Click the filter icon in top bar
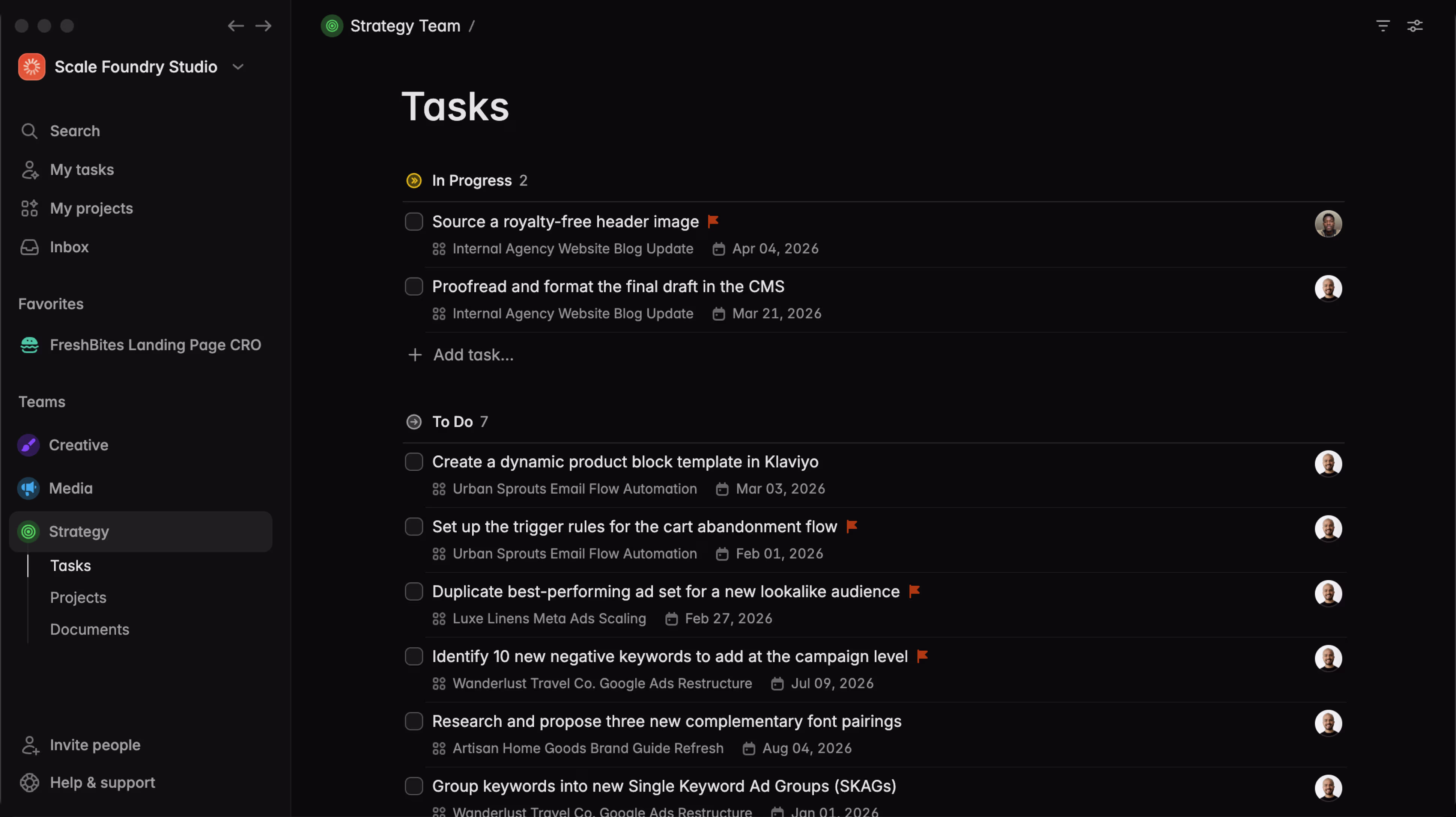Viewport: 1456px width, 817px height. click(1382, 26)
